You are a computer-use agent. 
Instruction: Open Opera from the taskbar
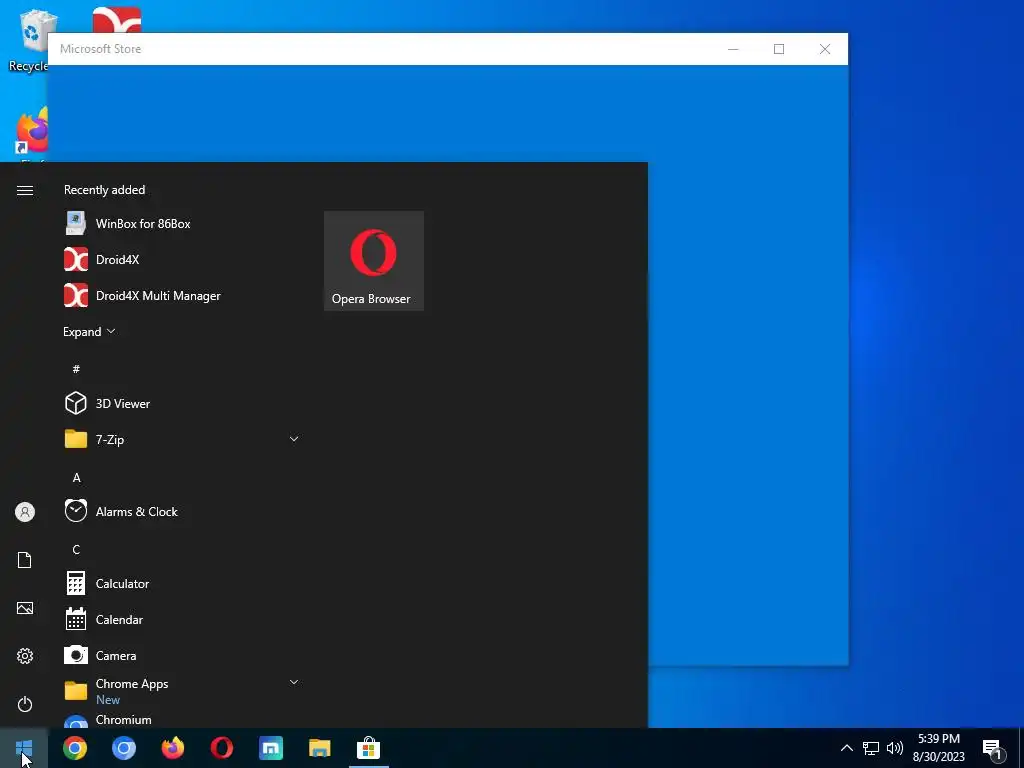[222, 748]
